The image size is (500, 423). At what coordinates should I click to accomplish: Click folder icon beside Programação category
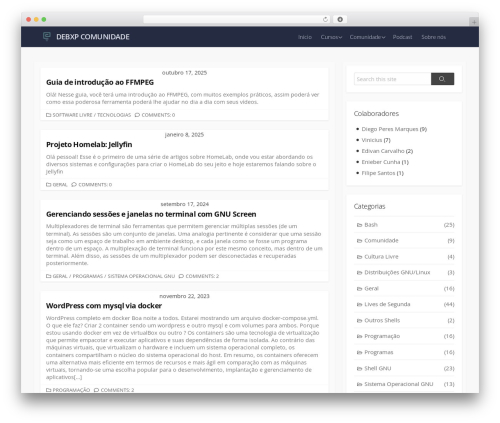359,336
